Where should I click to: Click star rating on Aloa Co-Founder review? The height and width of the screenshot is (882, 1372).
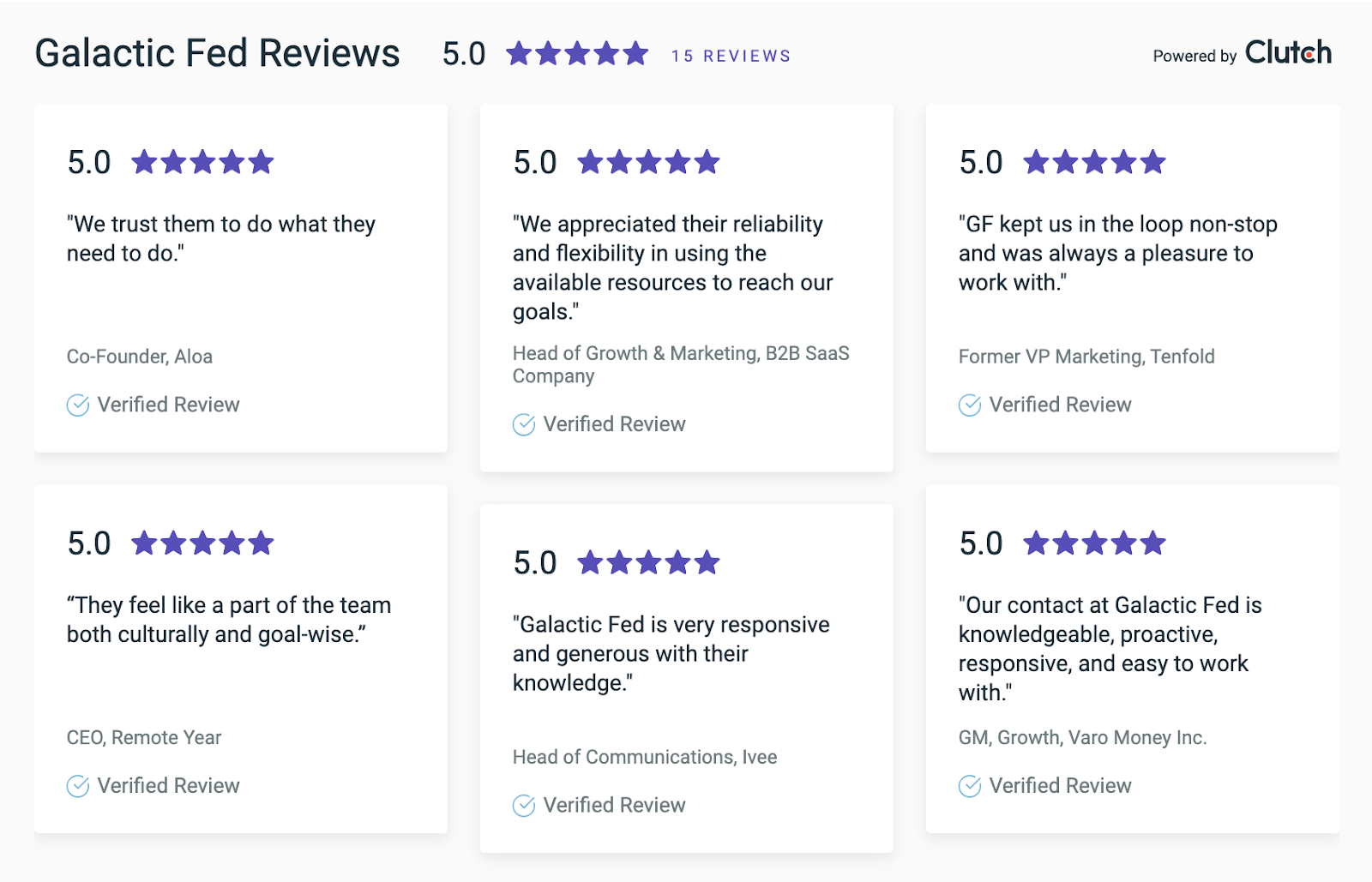[x=202, y=161]
